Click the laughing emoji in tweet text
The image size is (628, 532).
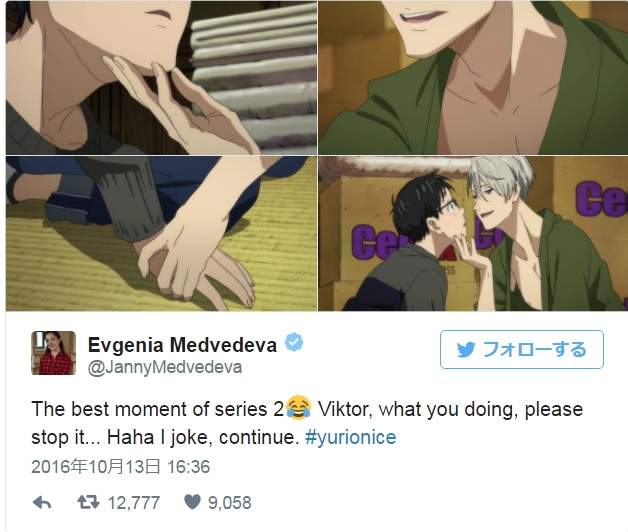[x=299, y=408]
